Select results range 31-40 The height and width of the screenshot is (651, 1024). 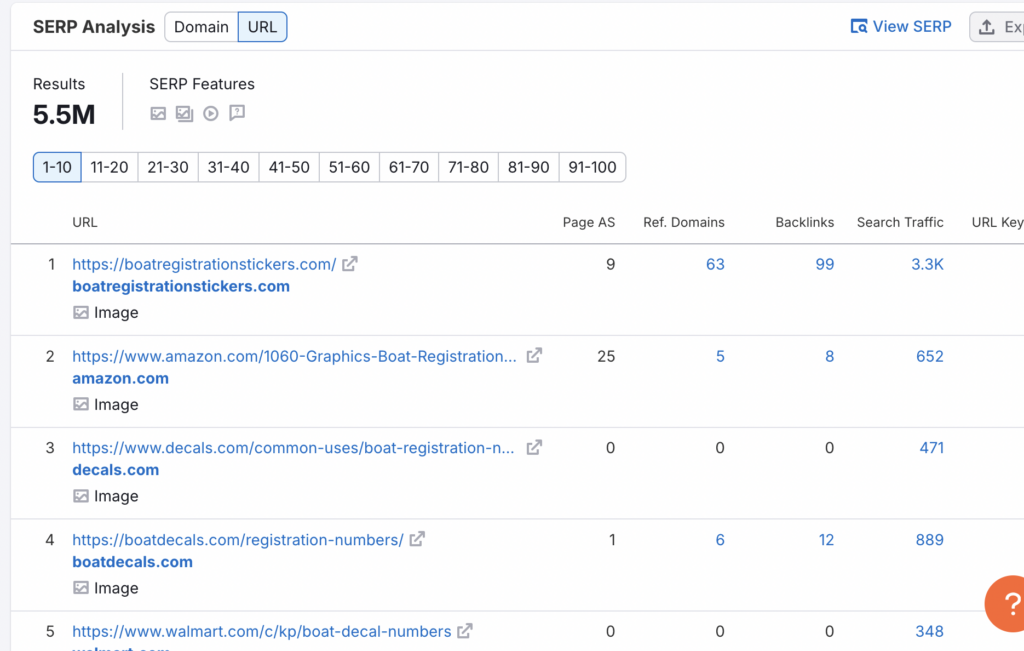(229, 167)
